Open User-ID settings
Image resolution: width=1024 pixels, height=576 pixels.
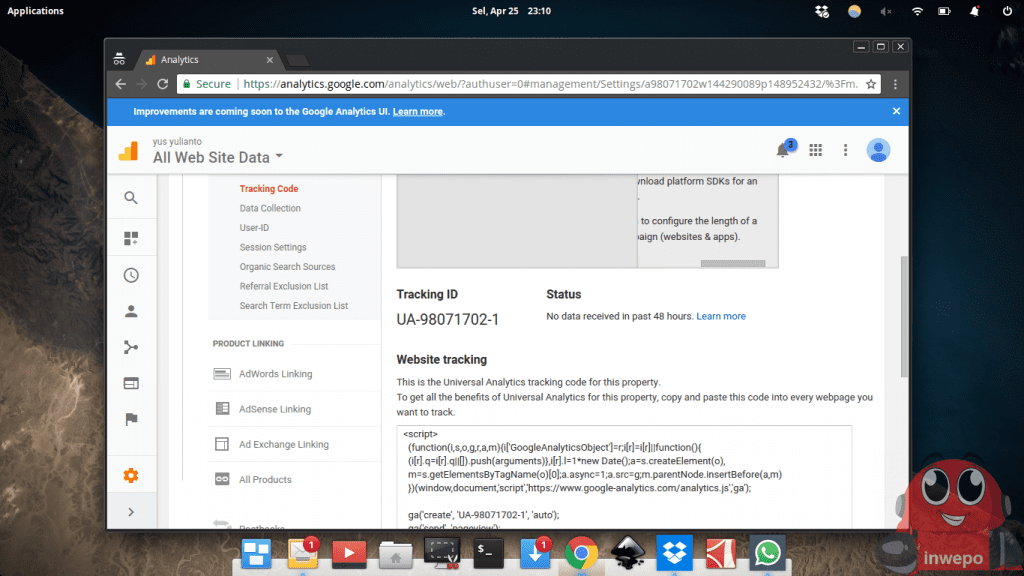(x=254, y=228)
